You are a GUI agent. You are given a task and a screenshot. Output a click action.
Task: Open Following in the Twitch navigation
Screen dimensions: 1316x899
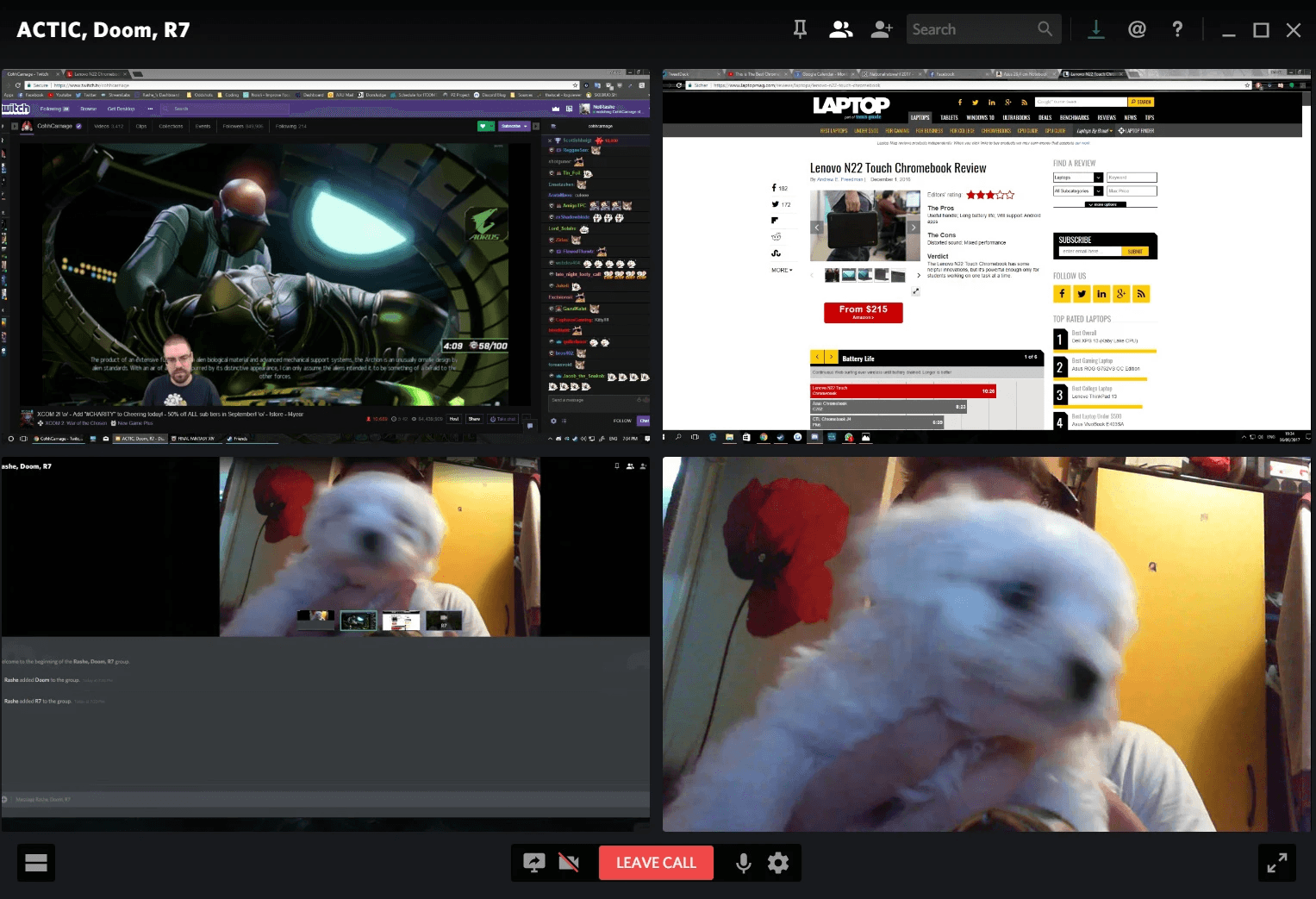pos(54,109)
